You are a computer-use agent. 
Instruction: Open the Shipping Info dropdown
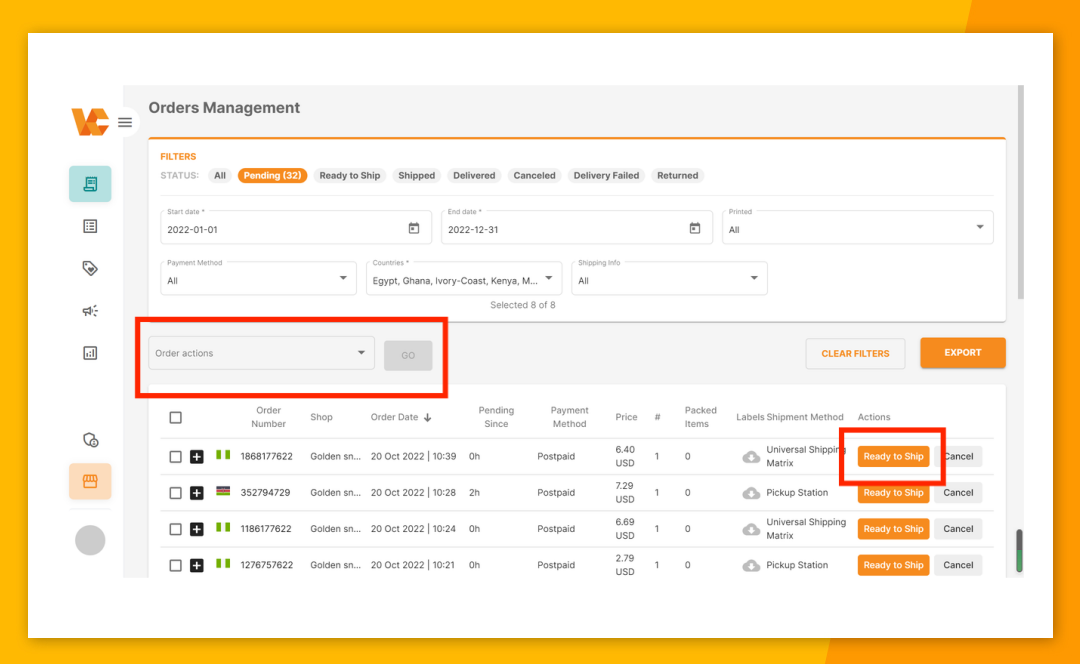(669, 278)
